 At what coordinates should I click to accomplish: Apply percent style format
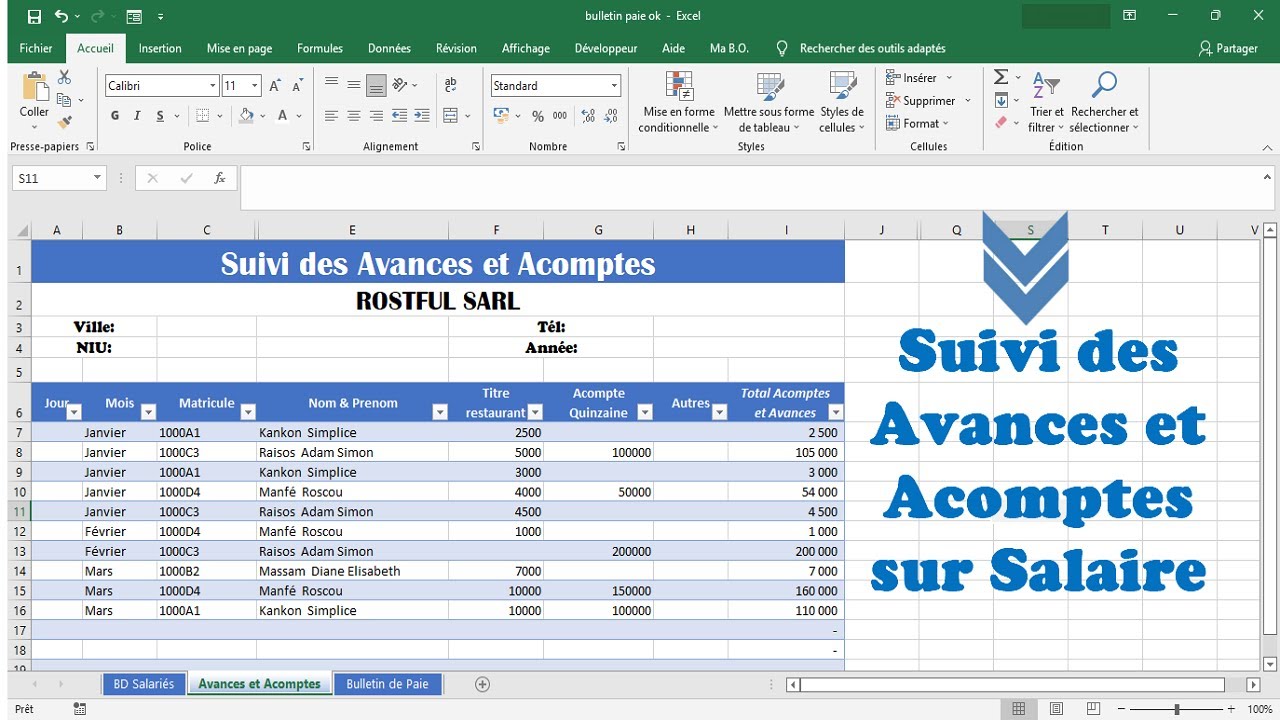[538, 116]
